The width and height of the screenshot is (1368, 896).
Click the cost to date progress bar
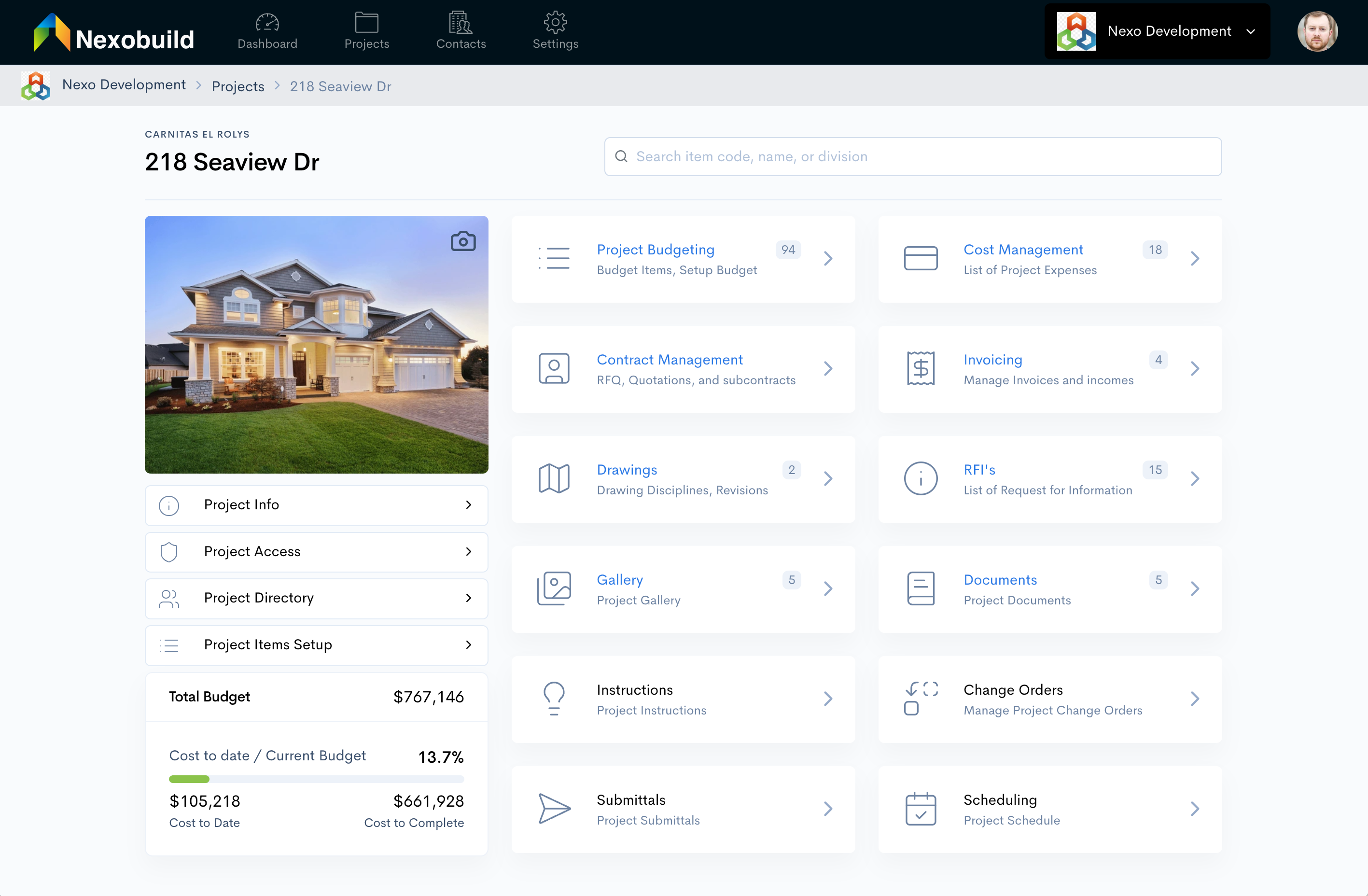point(316,779)
